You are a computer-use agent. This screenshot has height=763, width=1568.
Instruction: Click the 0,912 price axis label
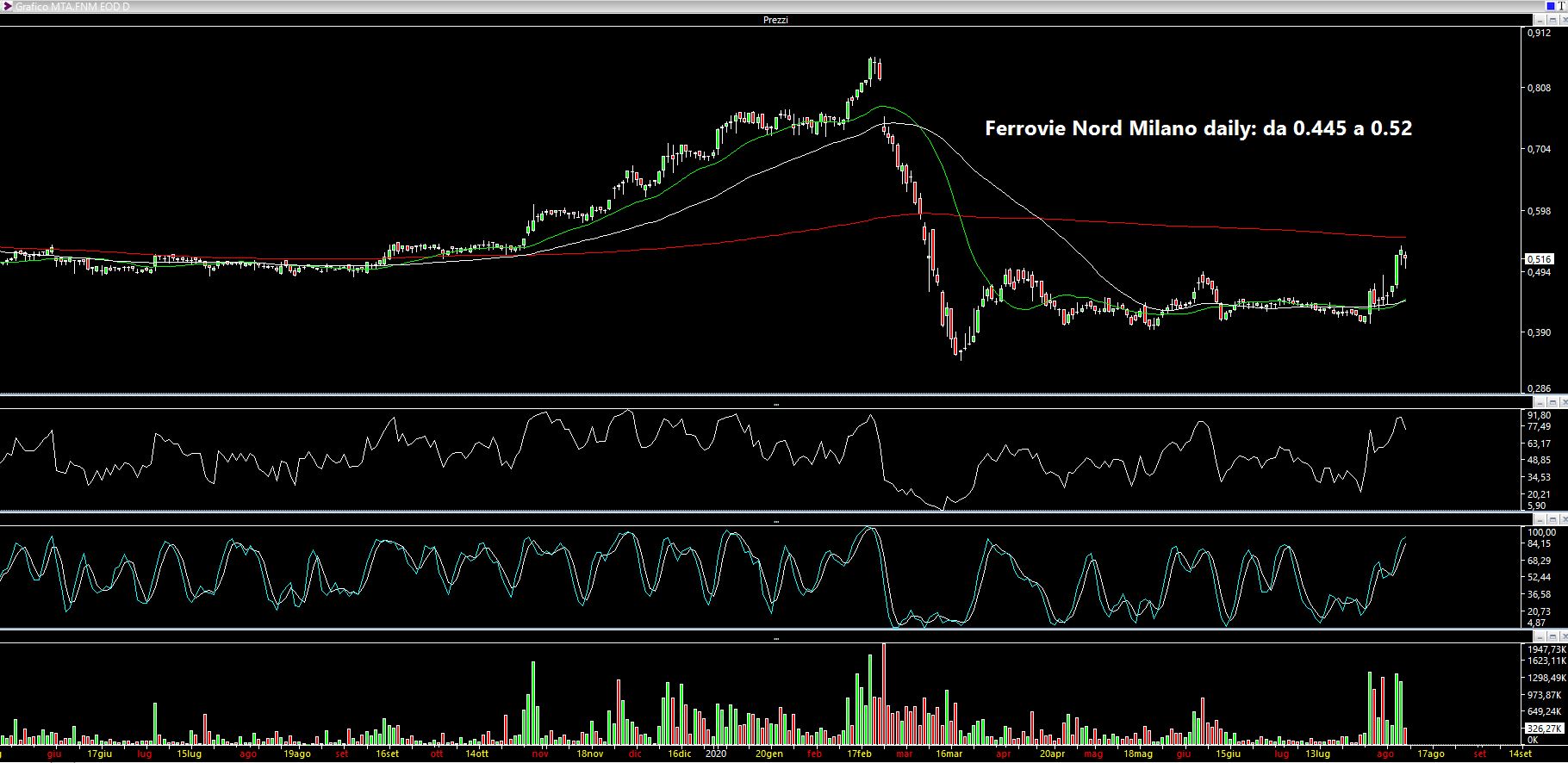pyautogui.click(x=1539, y=33)
